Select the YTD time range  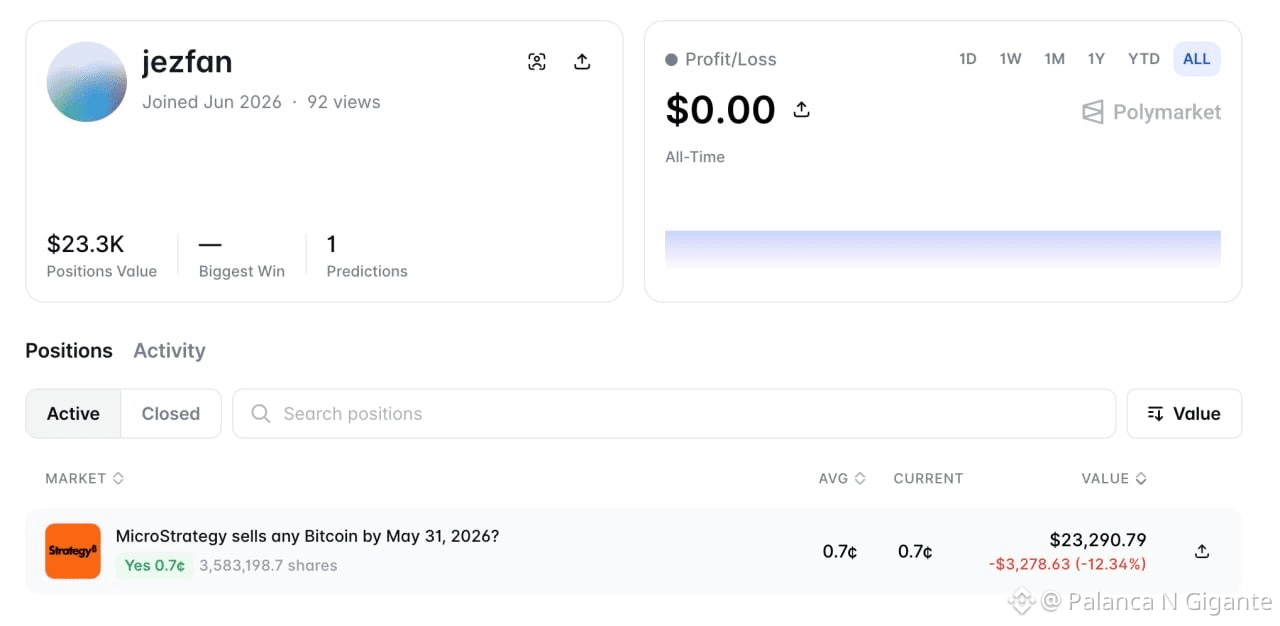tap(1144, 59)
